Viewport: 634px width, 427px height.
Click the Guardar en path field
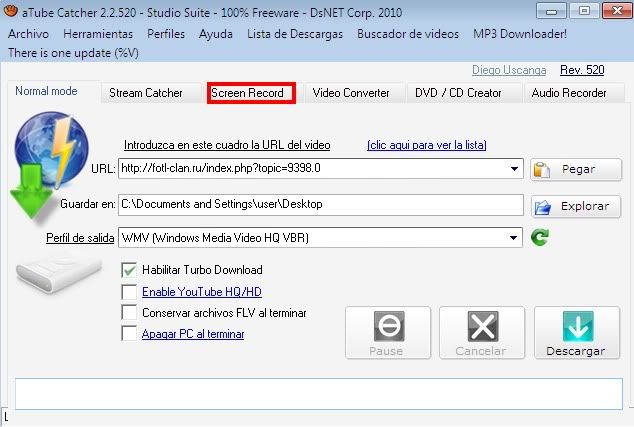click(321, 205)
